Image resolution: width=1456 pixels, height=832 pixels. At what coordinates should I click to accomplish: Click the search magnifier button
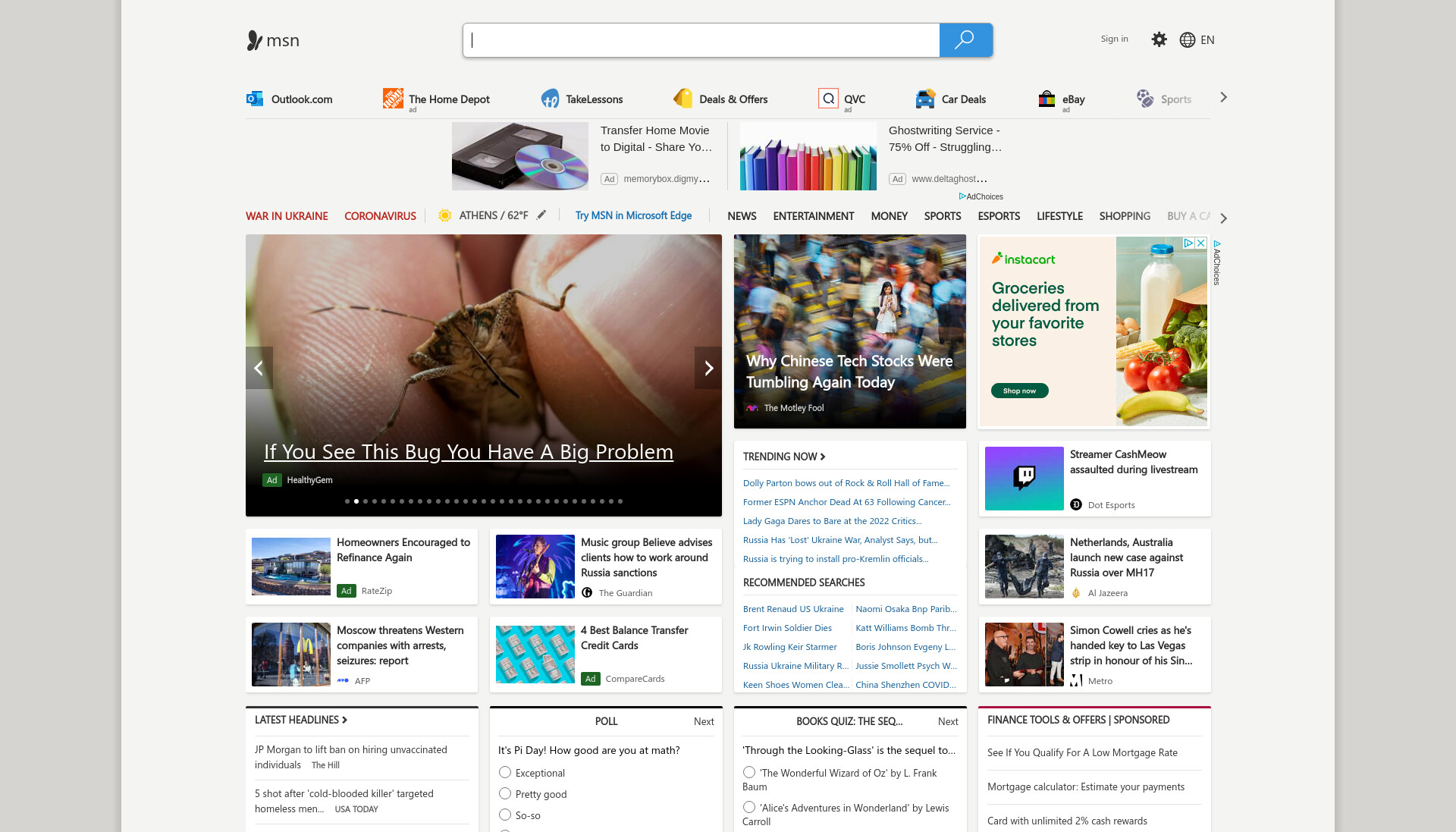tap(965, 40)
